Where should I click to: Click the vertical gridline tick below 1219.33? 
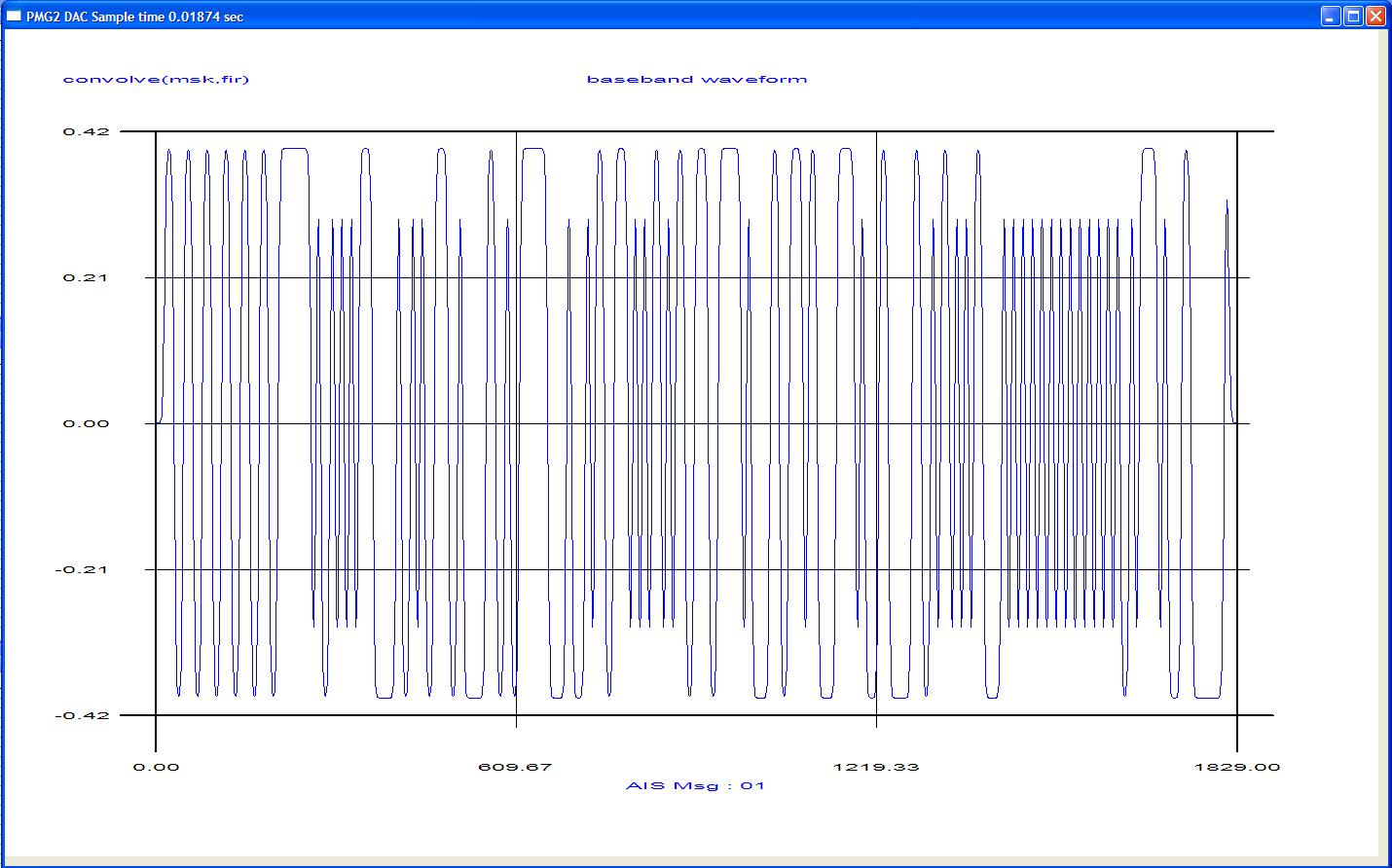coord(876,722)
